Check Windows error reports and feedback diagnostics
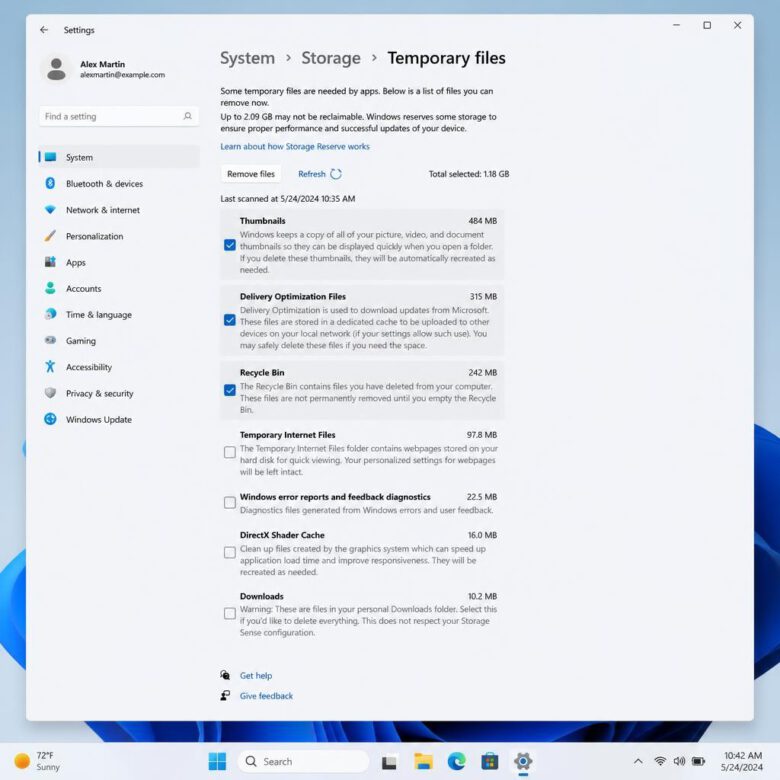The width and height of the screenshot is (780, 780). click(x=230, y=502)
